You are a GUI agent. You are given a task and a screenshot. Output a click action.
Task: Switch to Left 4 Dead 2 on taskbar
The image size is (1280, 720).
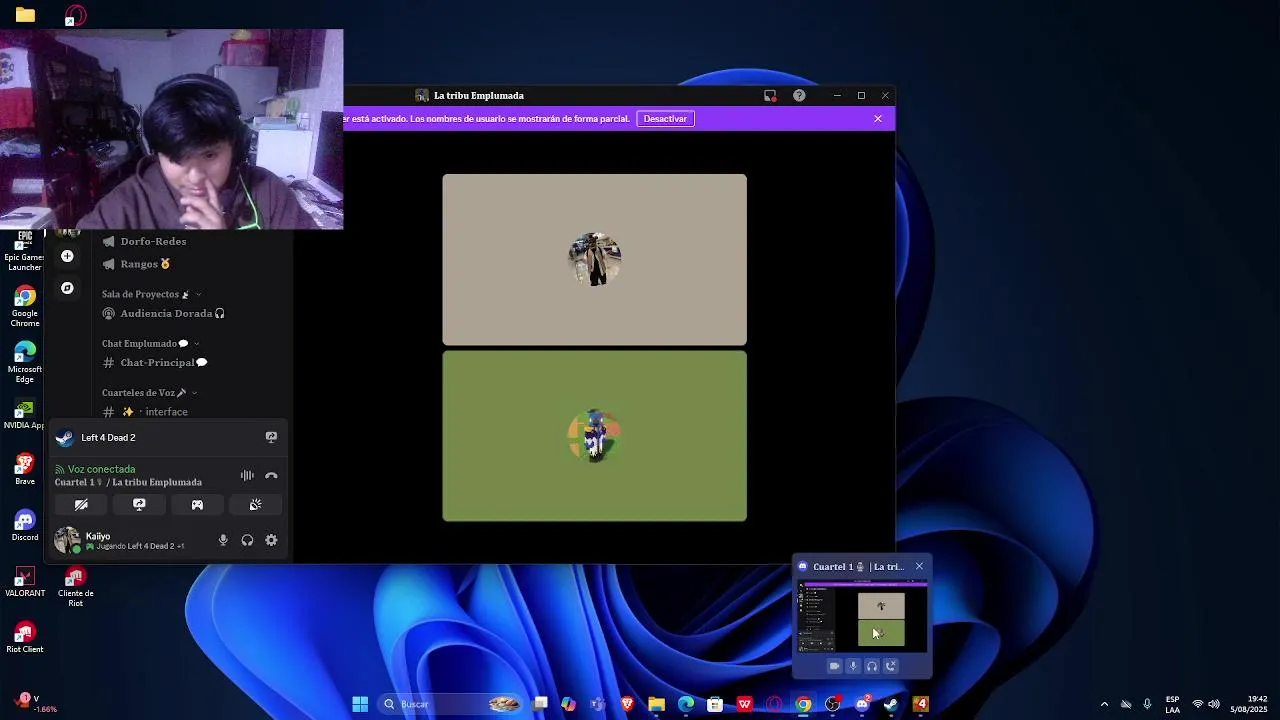(x=921, y=704)
